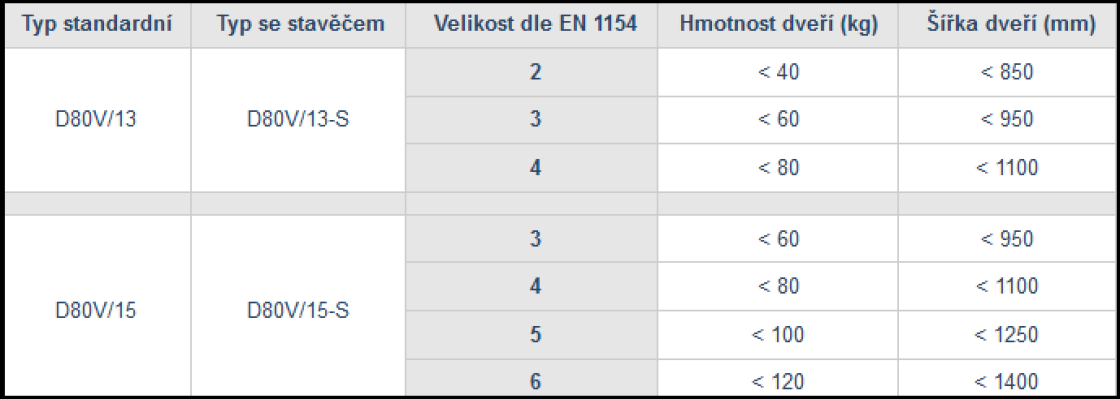Click the 'Typ se stavěčem' column header

click(299, 24)
